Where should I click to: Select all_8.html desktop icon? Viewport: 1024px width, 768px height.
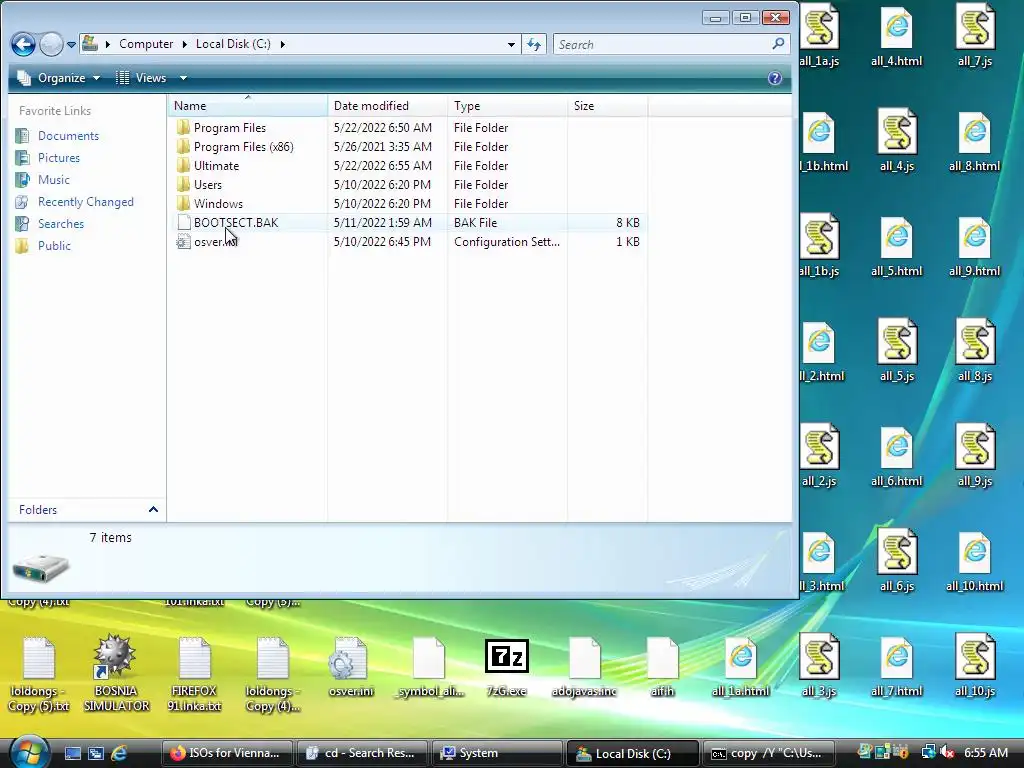pos(974,141)
